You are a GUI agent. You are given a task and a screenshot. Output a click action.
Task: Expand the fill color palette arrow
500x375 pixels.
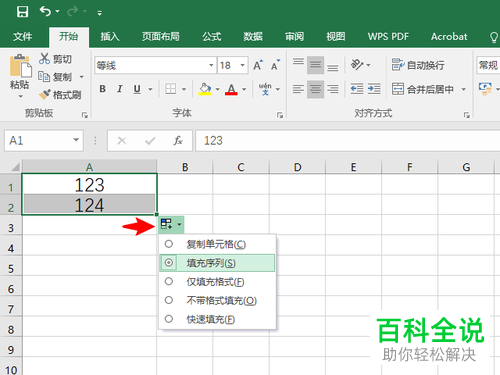(x=217, y=89)
